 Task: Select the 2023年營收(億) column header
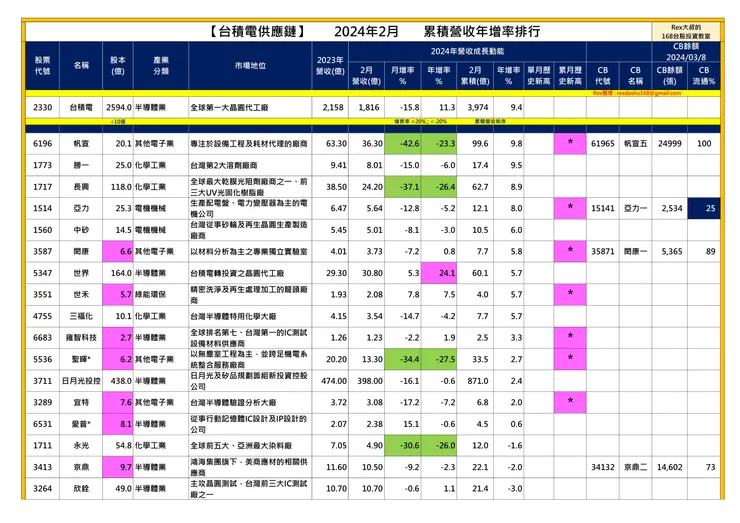(x=330, y=66)
